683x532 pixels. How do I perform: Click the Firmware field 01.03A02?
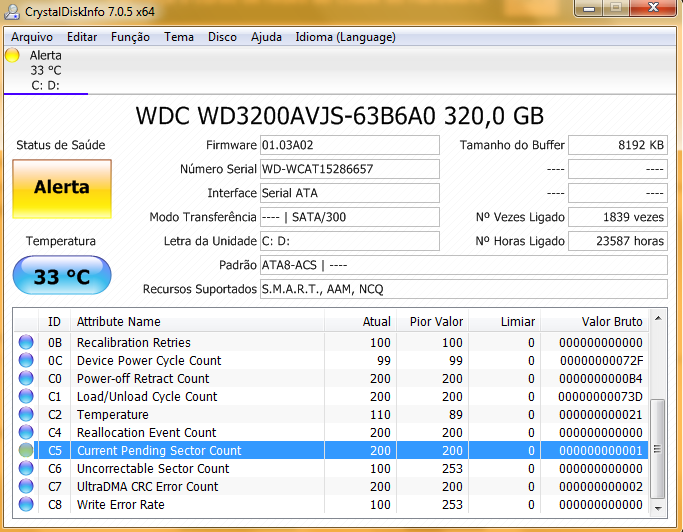[x=350, y=145]
